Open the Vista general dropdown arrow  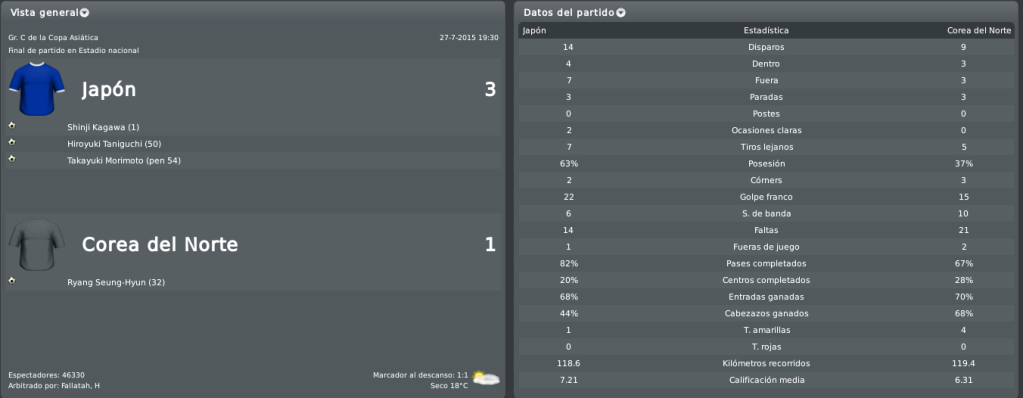pos(85,13)
